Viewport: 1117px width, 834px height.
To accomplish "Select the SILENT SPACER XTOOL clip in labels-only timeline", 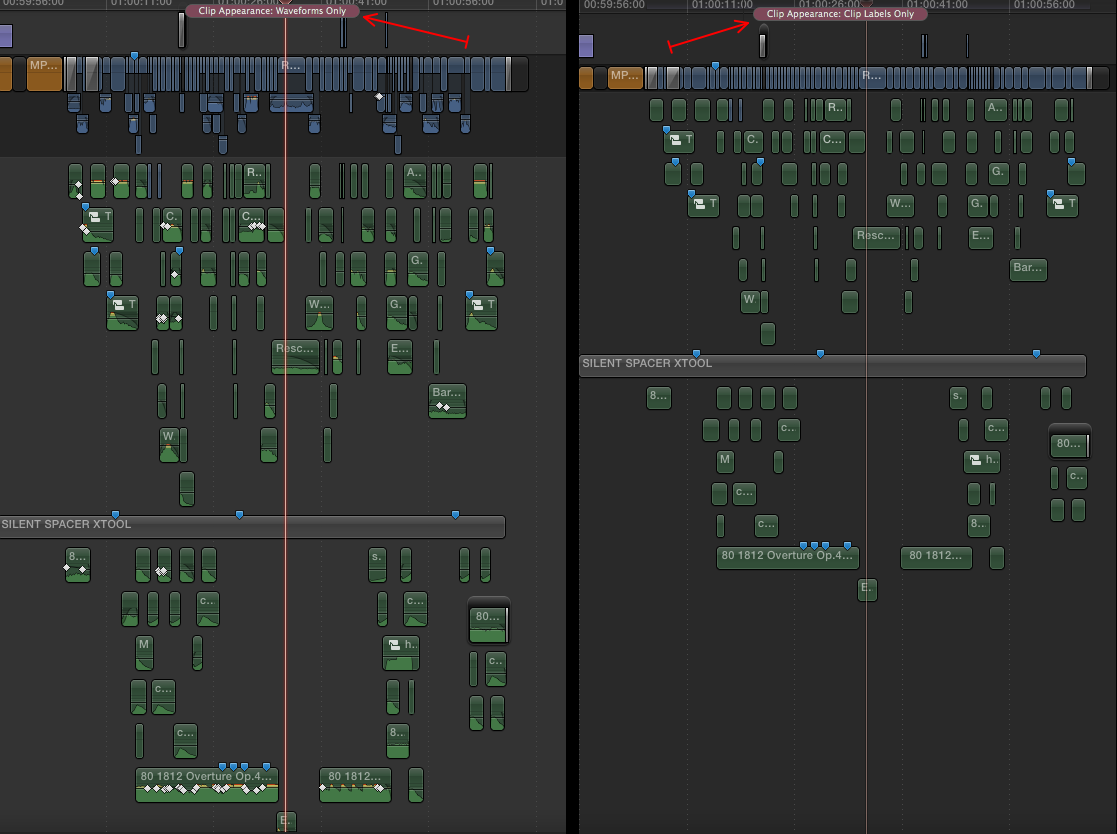I will [x=832, y=365].
